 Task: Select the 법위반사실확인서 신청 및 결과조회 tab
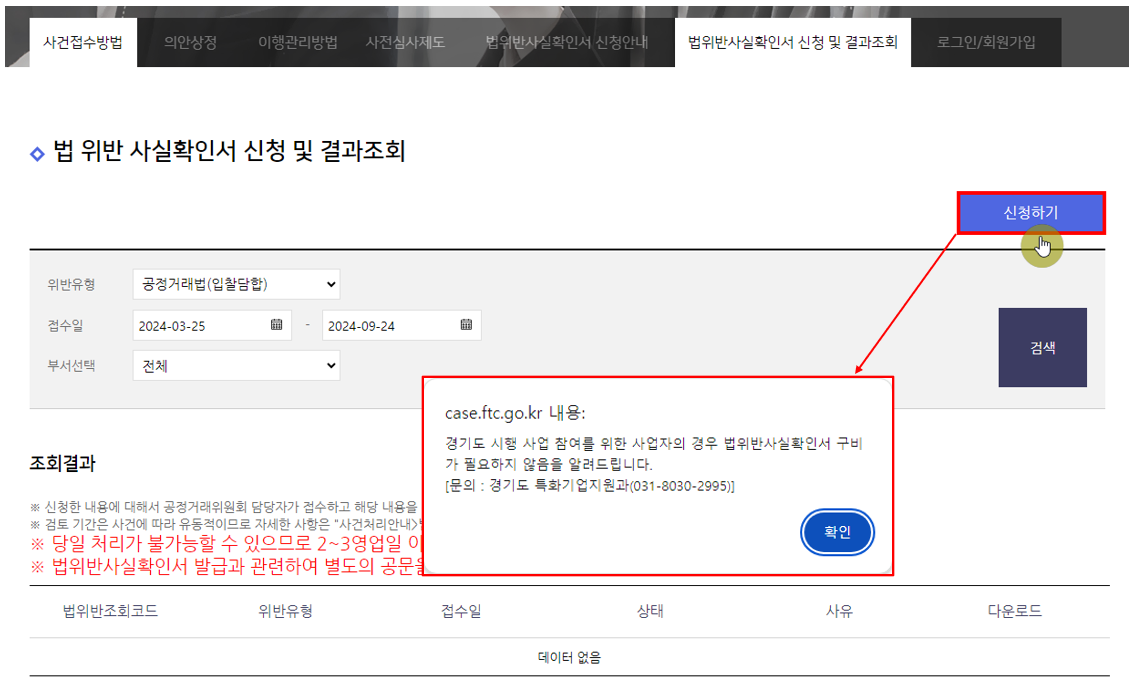791,41
